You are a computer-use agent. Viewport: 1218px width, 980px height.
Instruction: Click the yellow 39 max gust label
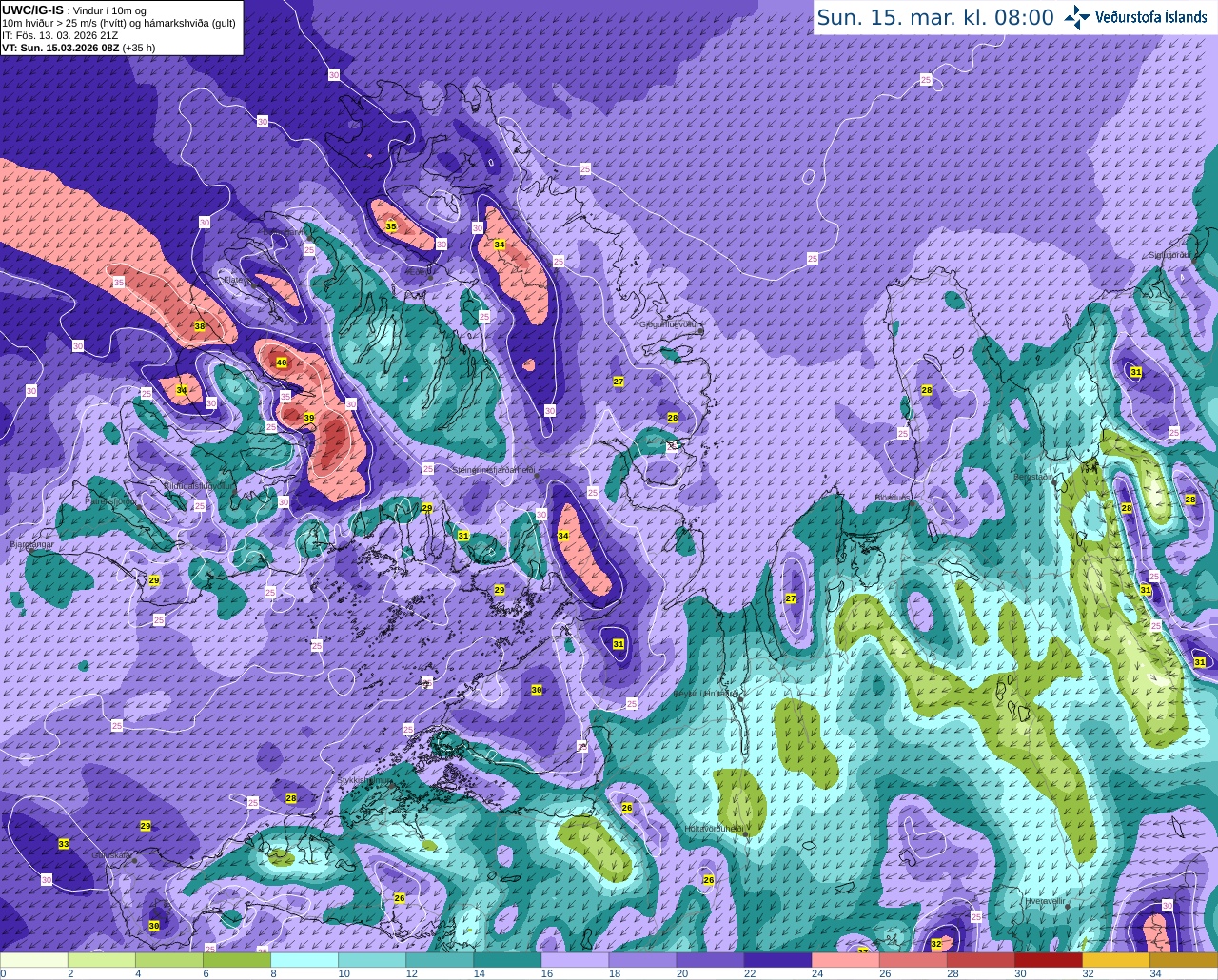(308, 418)
